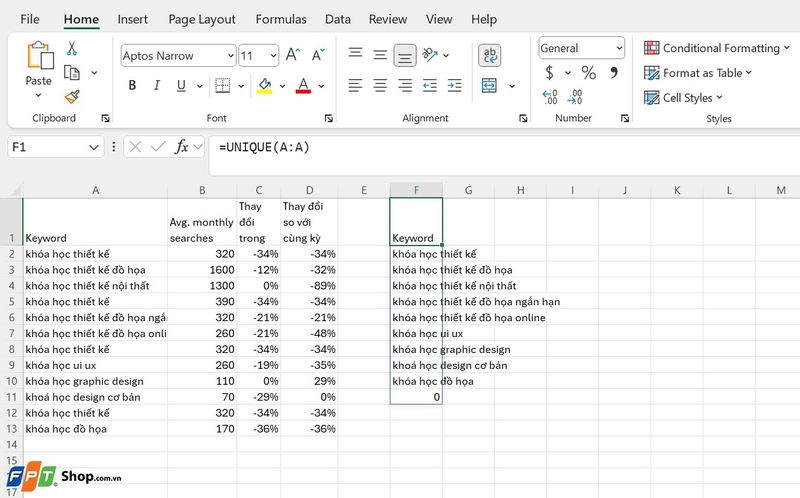Viewport: 800px width, 498px height.
Task: Apply cell borders using the Borders icon
Action: point(222,86)
